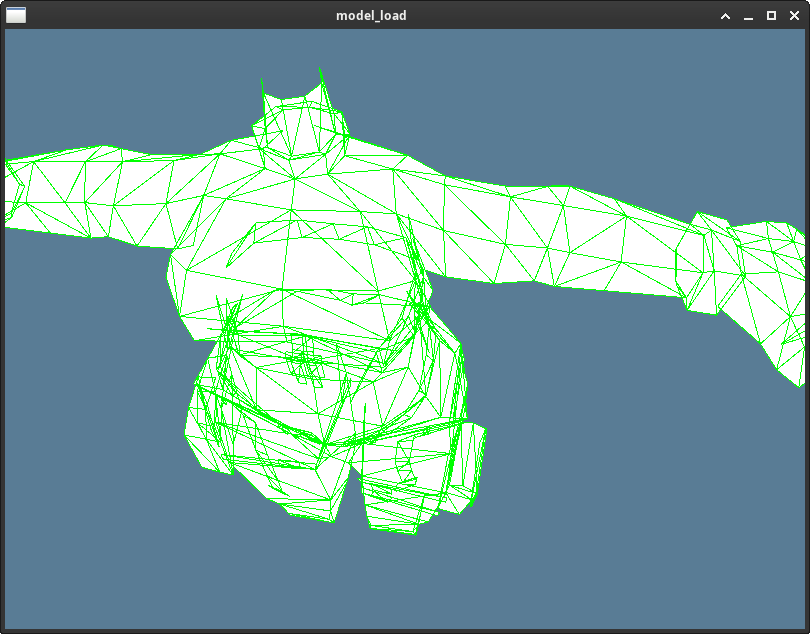The image size is (810, 634).
Task: Close the model_load window
Action: (793, 16)
